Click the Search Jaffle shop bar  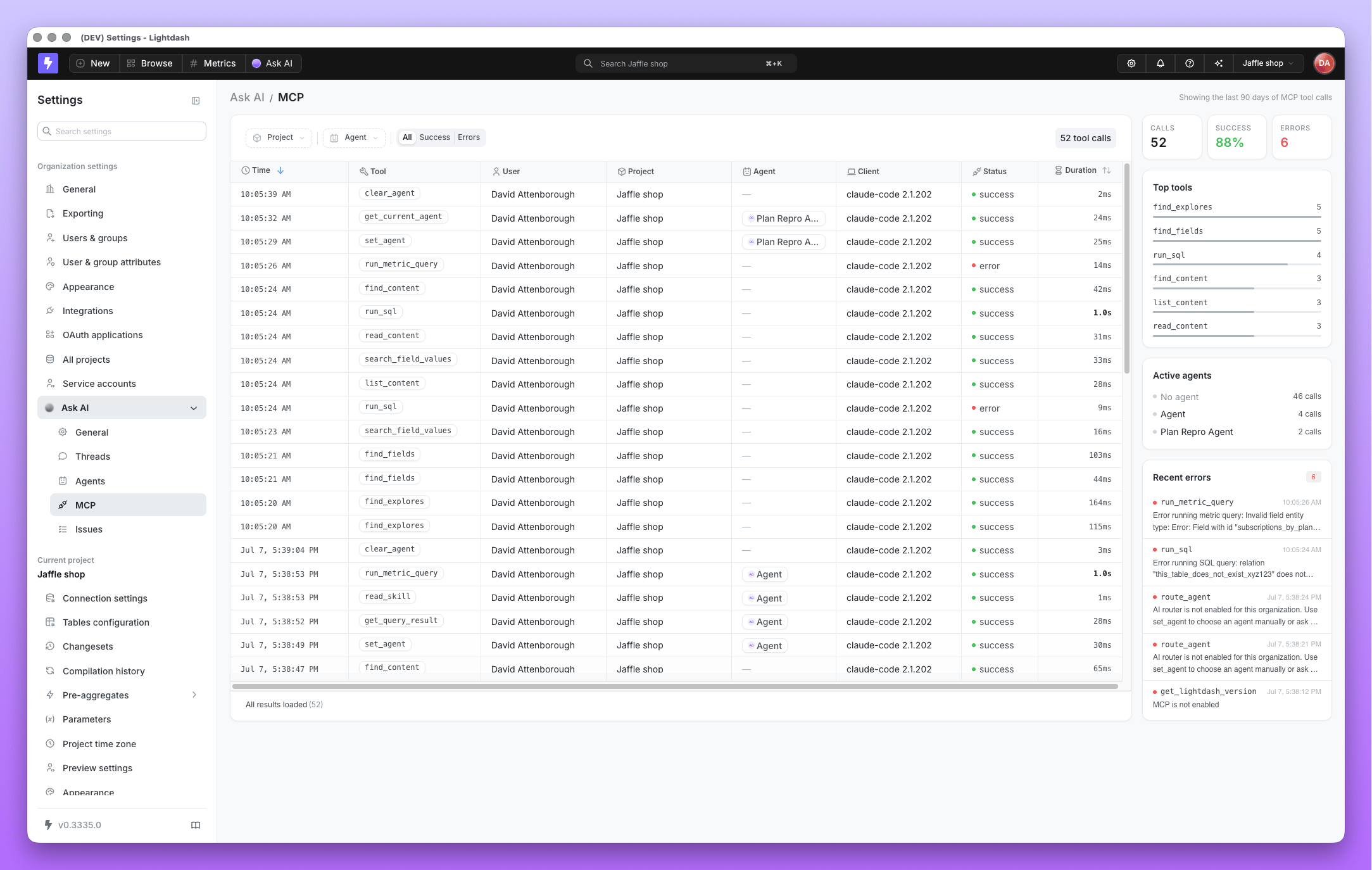coord(686,63)
